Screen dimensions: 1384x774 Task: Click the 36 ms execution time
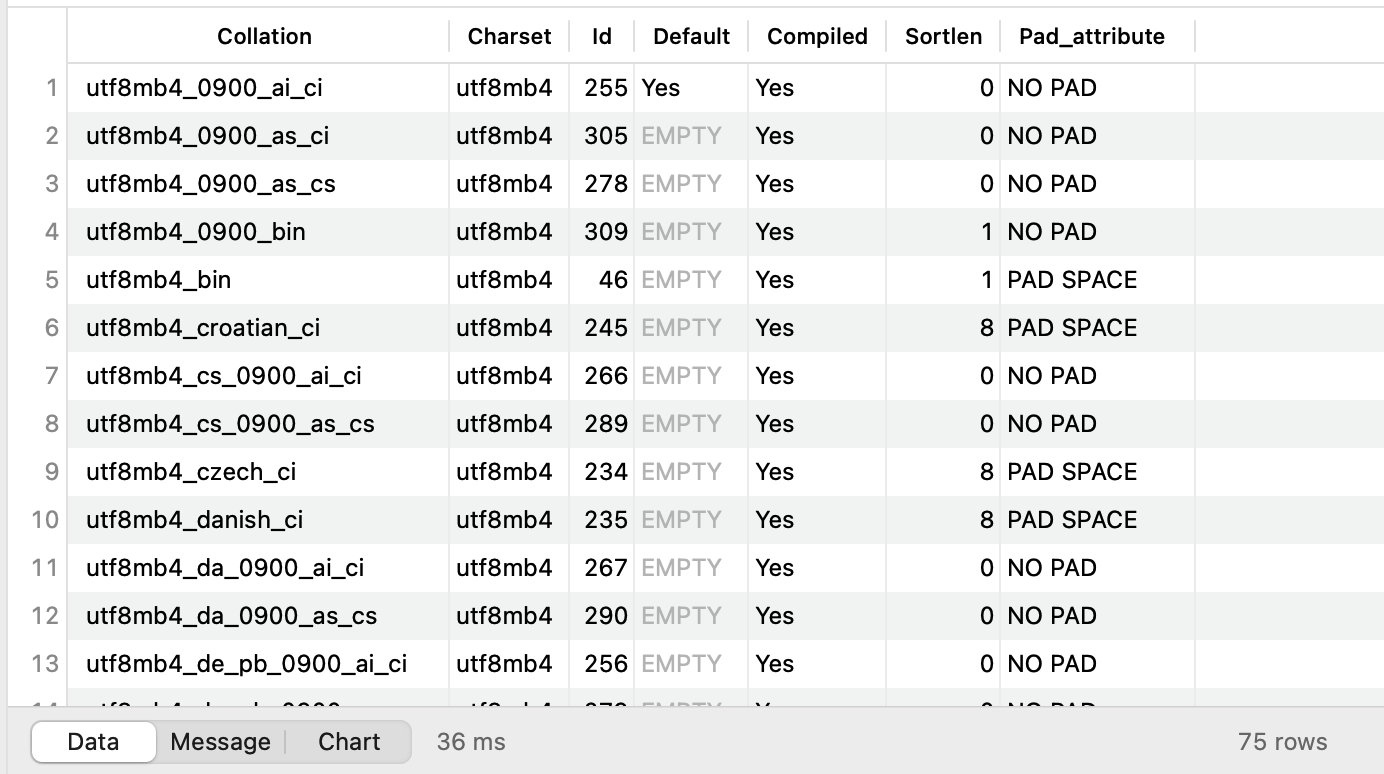471,742
